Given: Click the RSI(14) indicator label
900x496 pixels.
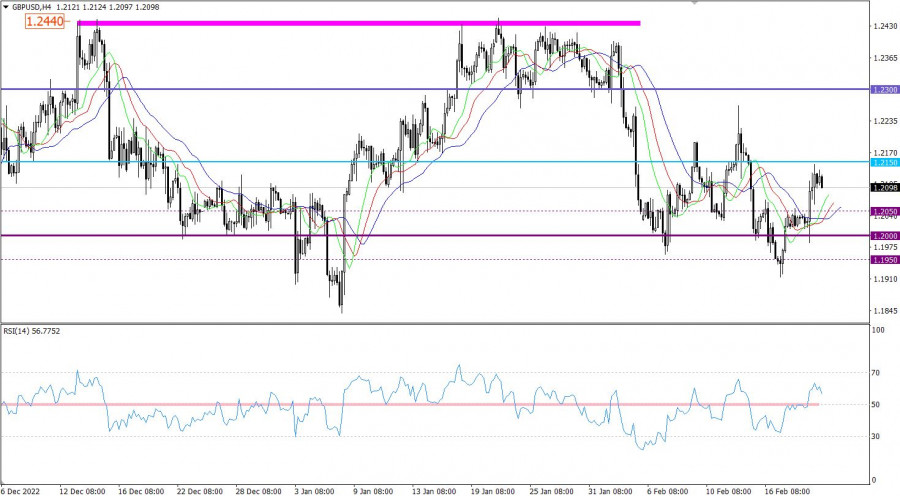Looking at the screenshot, I should (30, 328).
